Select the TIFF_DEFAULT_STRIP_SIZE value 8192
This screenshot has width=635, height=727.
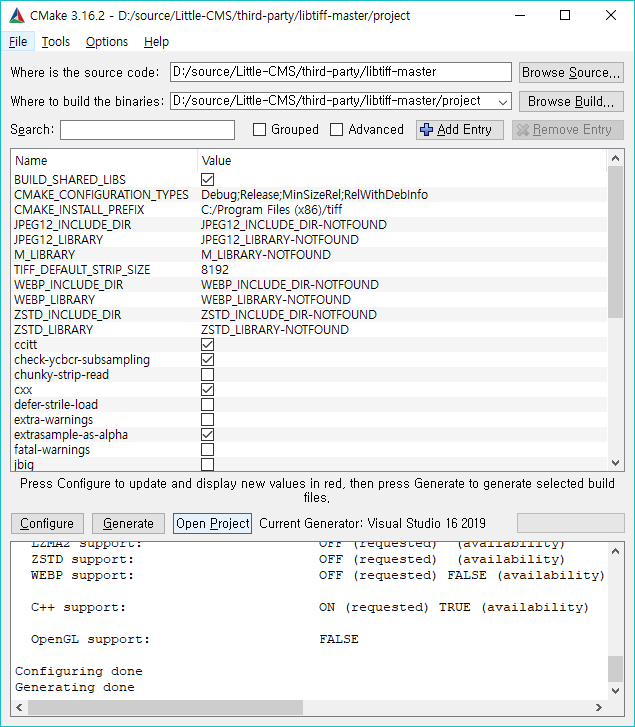[215, 270]
